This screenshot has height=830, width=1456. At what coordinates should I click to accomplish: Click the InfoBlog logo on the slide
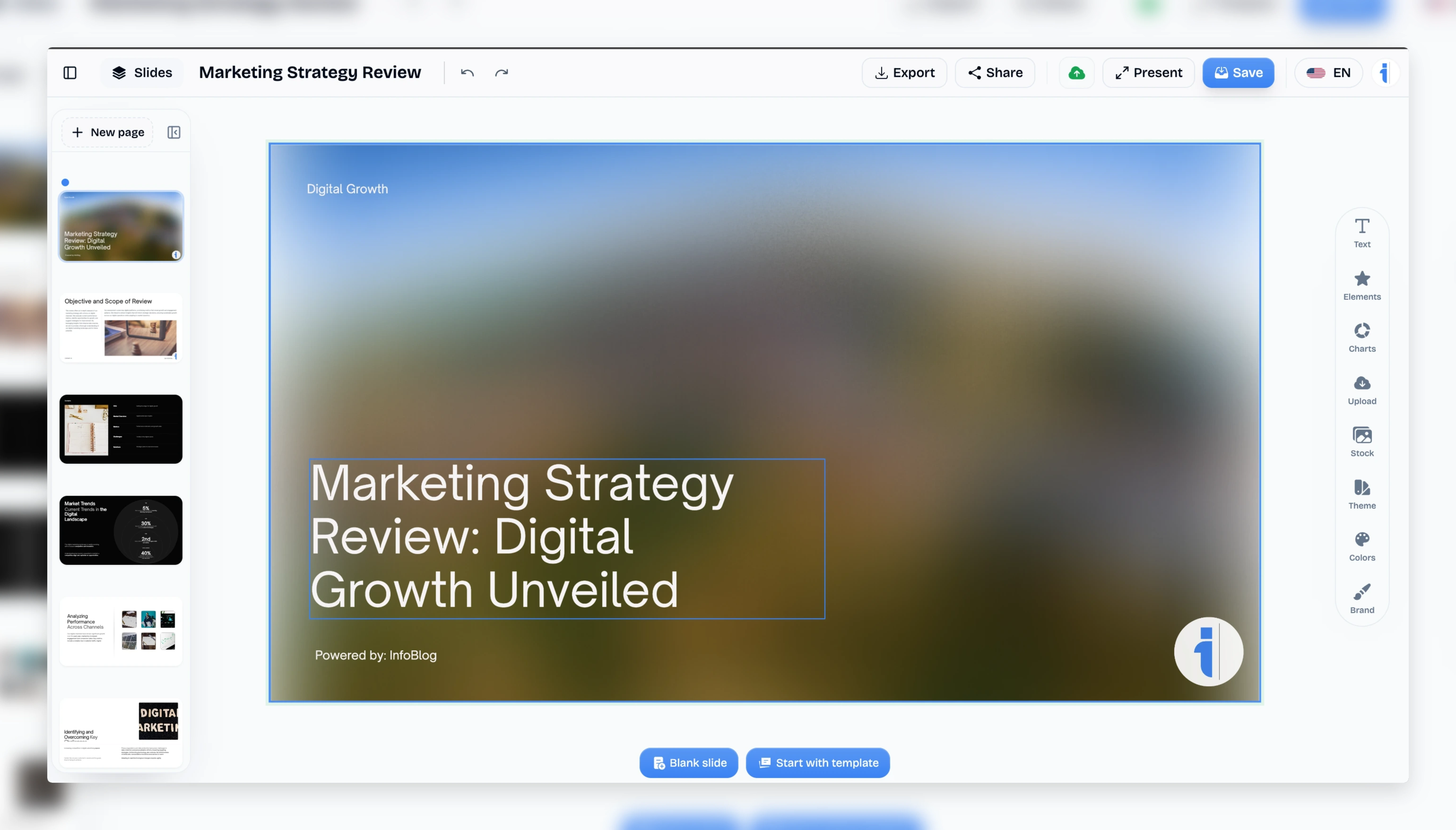tap(1208, 652)
